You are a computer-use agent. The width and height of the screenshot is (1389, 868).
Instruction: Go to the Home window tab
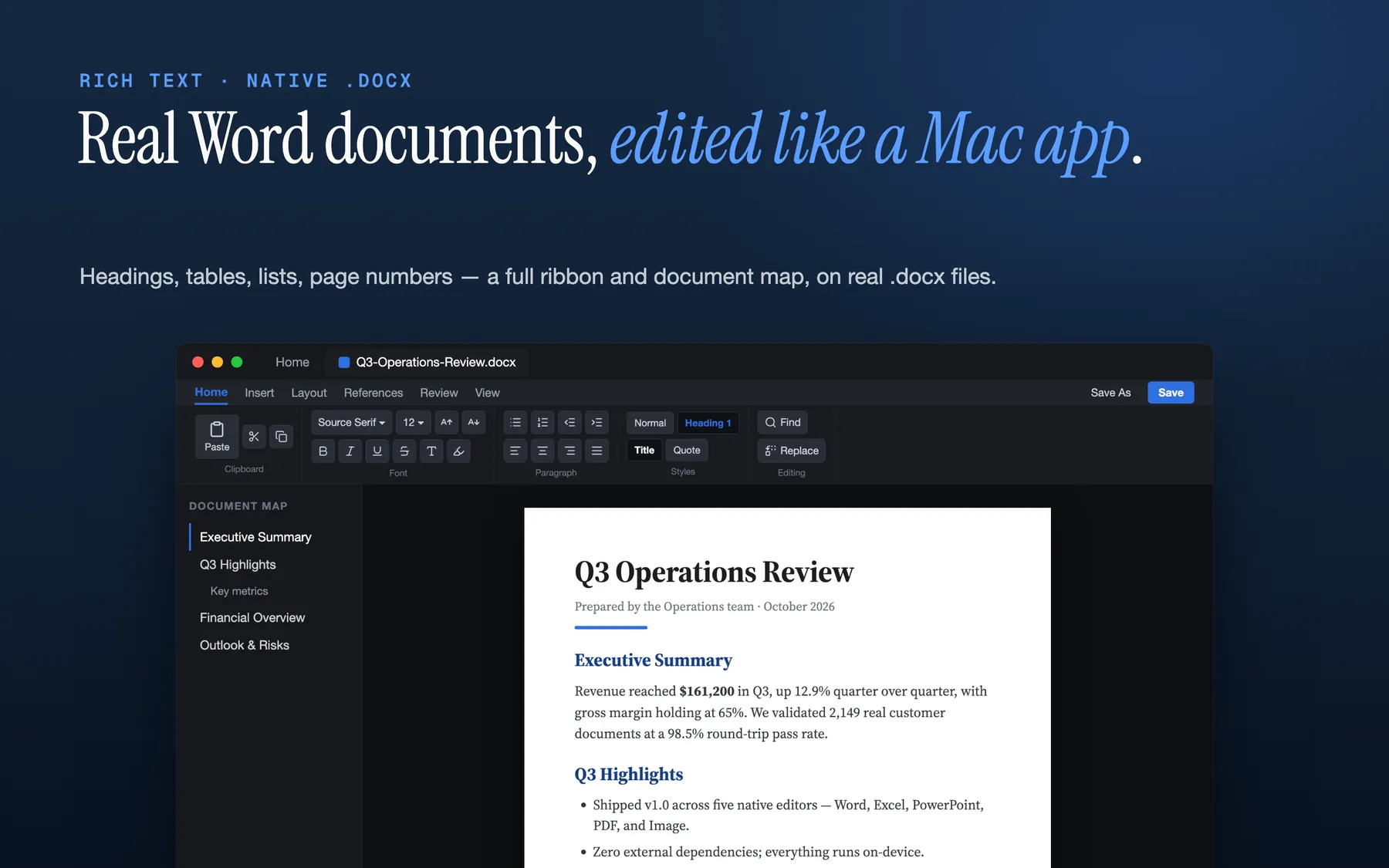tap(292, 362)
